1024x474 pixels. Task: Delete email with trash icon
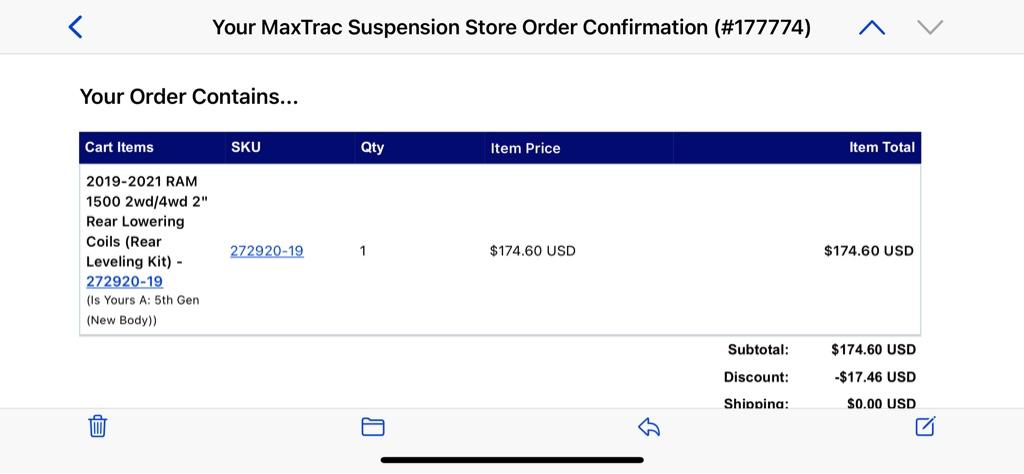(x=98, y=426)
